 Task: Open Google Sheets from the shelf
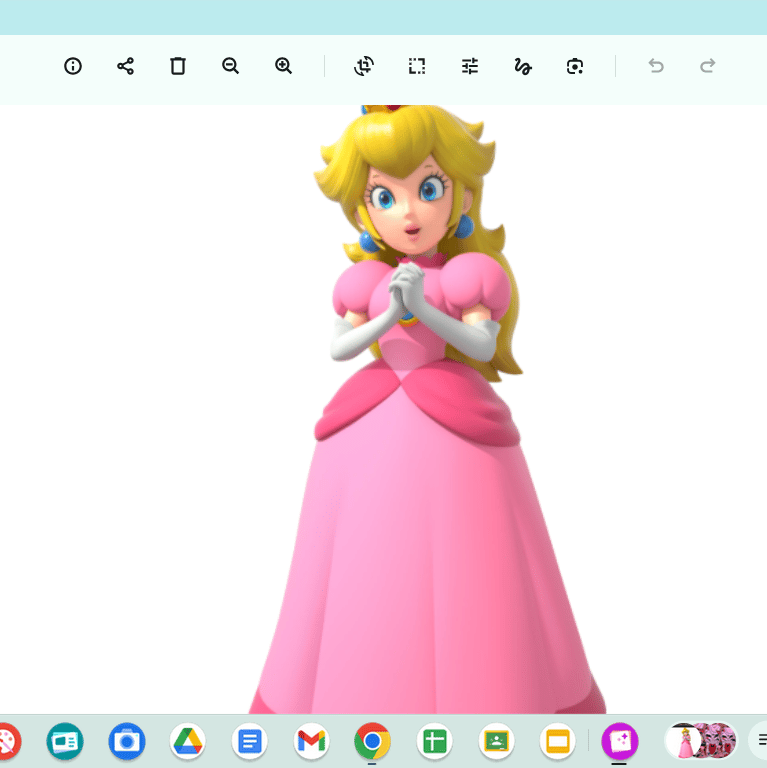(434, 742)
